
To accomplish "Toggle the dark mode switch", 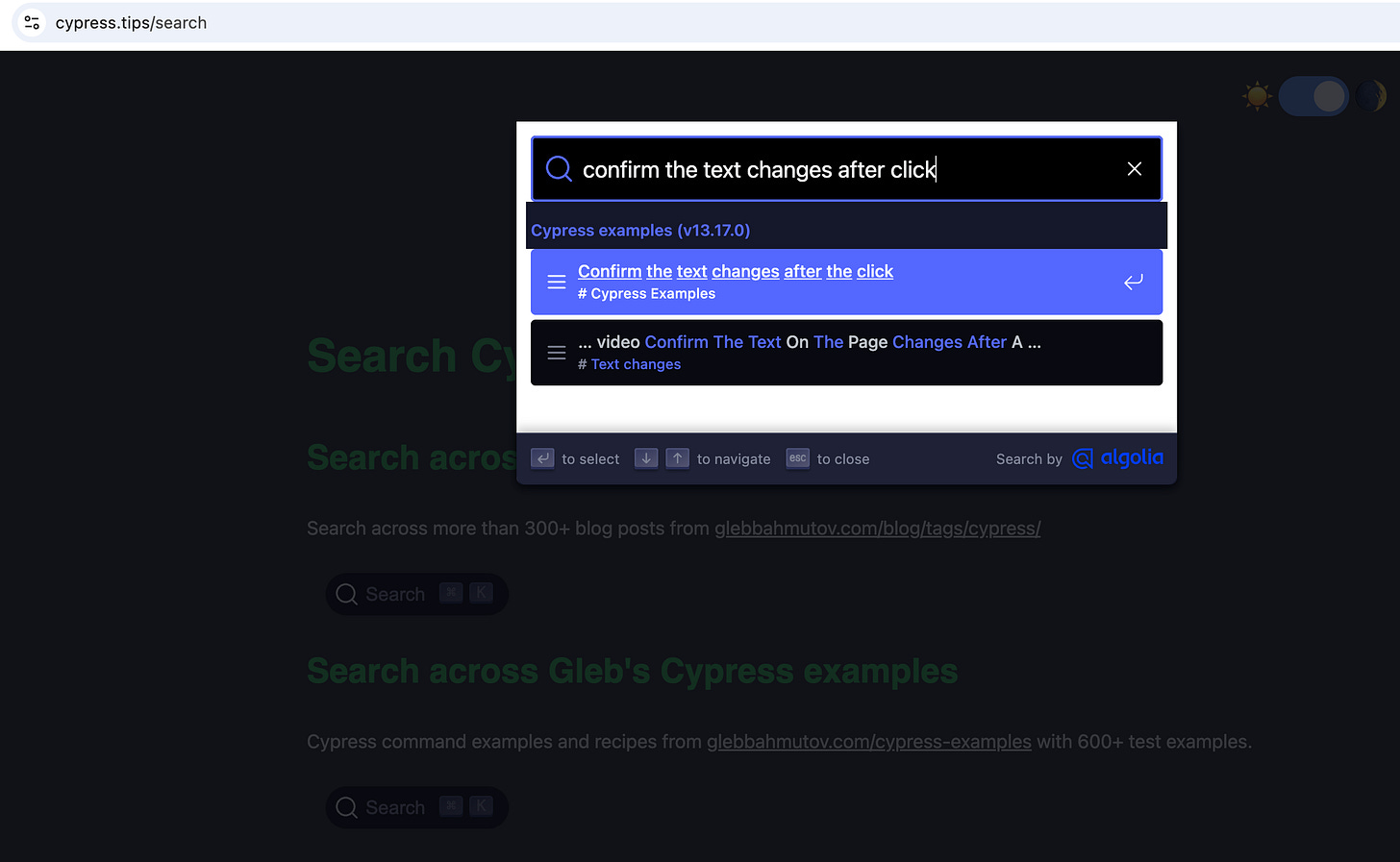I will coord(1313,95).
